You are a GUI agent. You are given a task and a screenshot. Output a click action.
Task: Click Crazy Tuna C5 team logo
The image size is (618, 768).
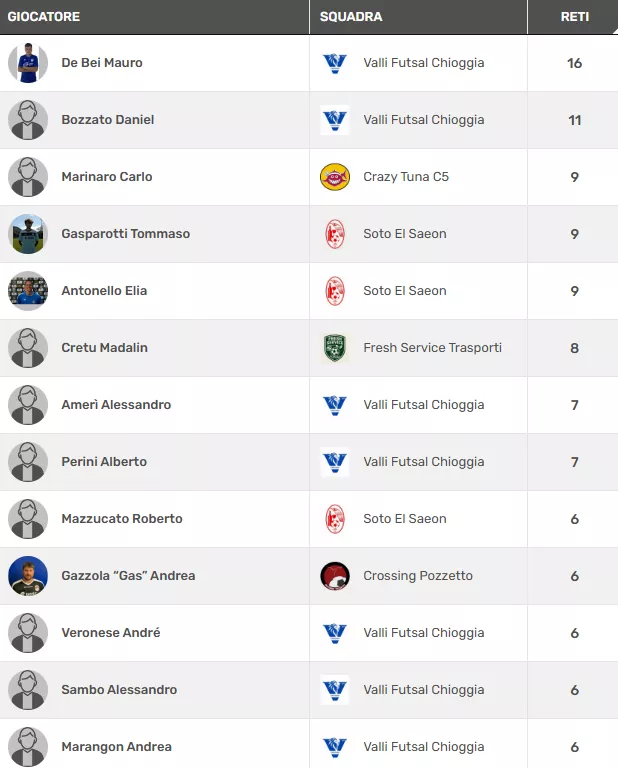(x=334, y=177)
